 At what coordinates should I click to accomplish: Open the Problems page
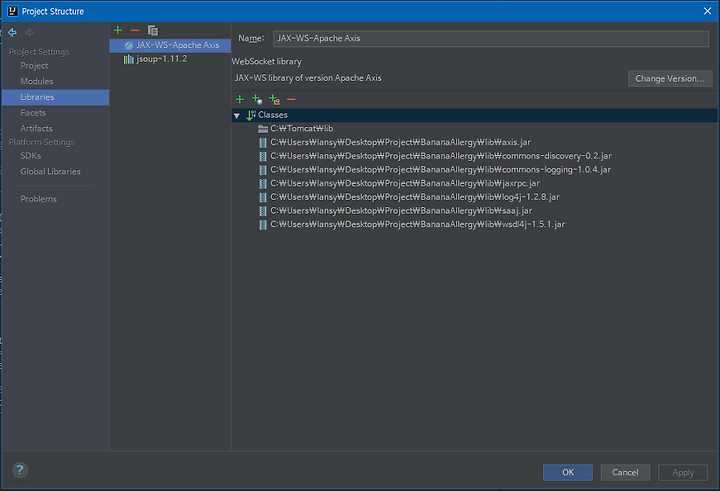pos(39,199)
